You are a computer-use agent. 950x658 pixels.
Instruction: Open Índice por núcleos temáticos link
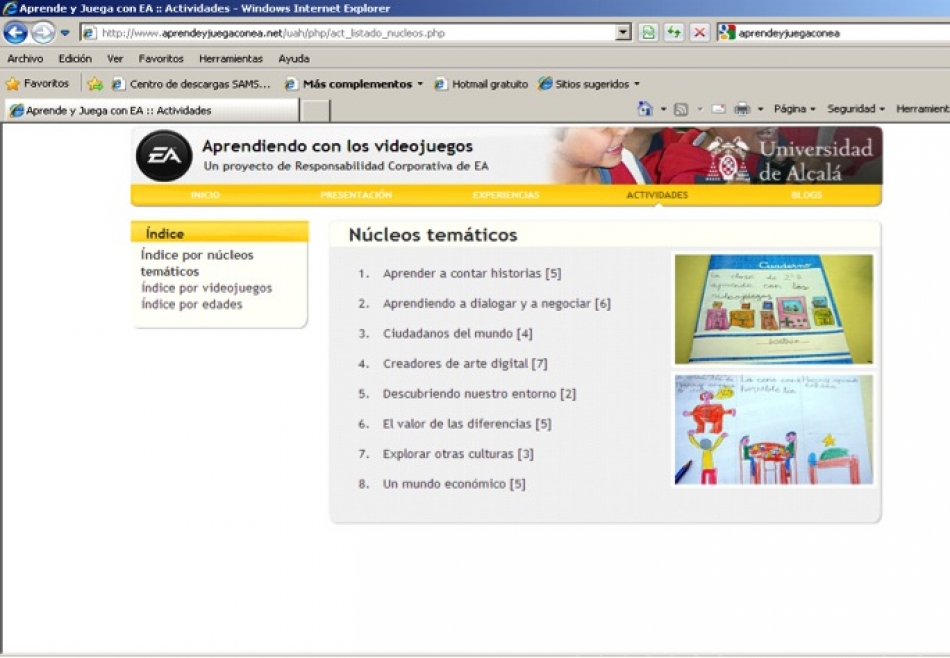pyautogui.click(x=197, y=263)
